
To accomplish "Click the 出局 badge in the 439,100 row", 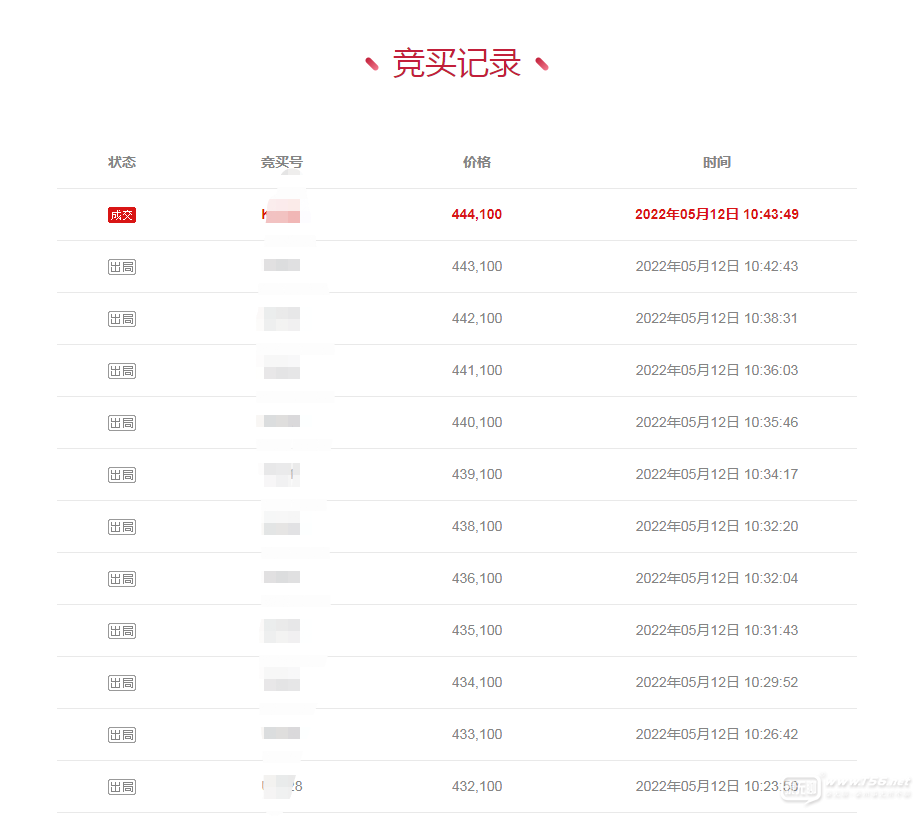I will click(122, 475).
